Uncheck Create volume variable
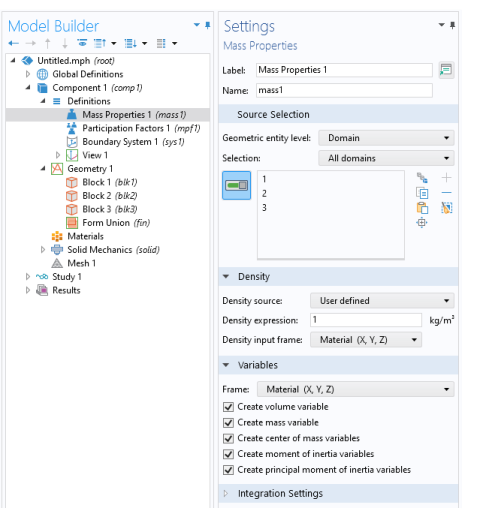This screenshot has width=486, height=517. (228, 407)
